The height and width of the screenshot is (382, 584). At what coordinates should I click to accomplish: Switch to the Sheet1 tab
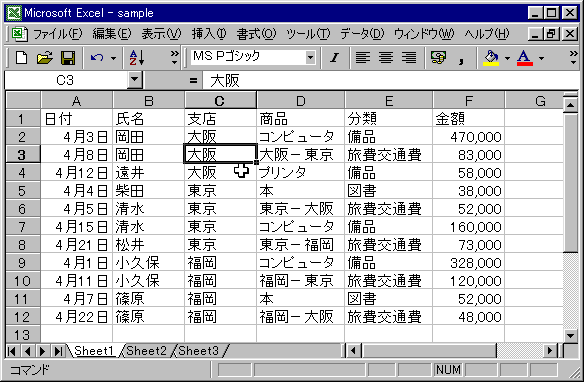(93, 351)
